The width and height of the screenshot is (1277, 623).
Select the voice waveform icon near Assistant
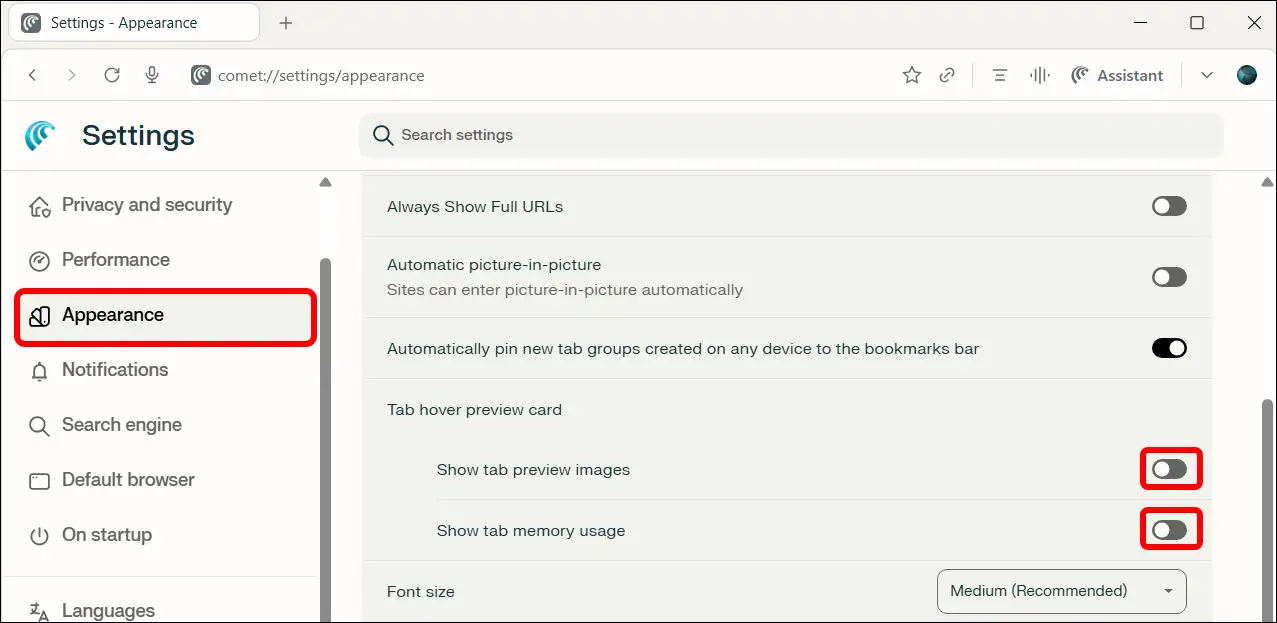point(1039,75)
